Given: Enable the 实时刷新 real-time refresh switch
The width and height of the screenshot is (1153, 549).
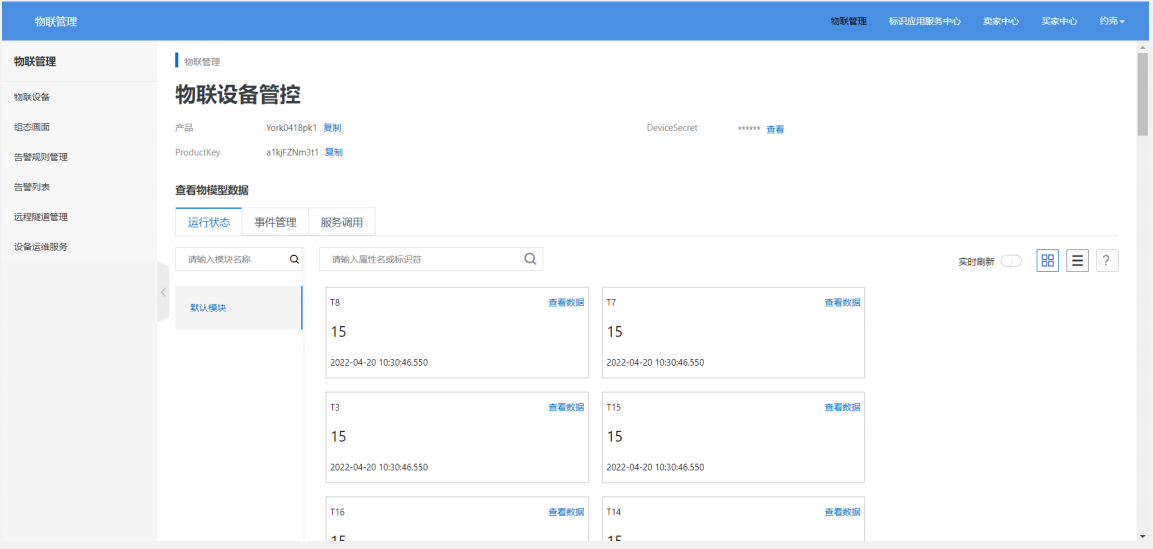Looking at the screenshot, I should [x=1011, y=261].
